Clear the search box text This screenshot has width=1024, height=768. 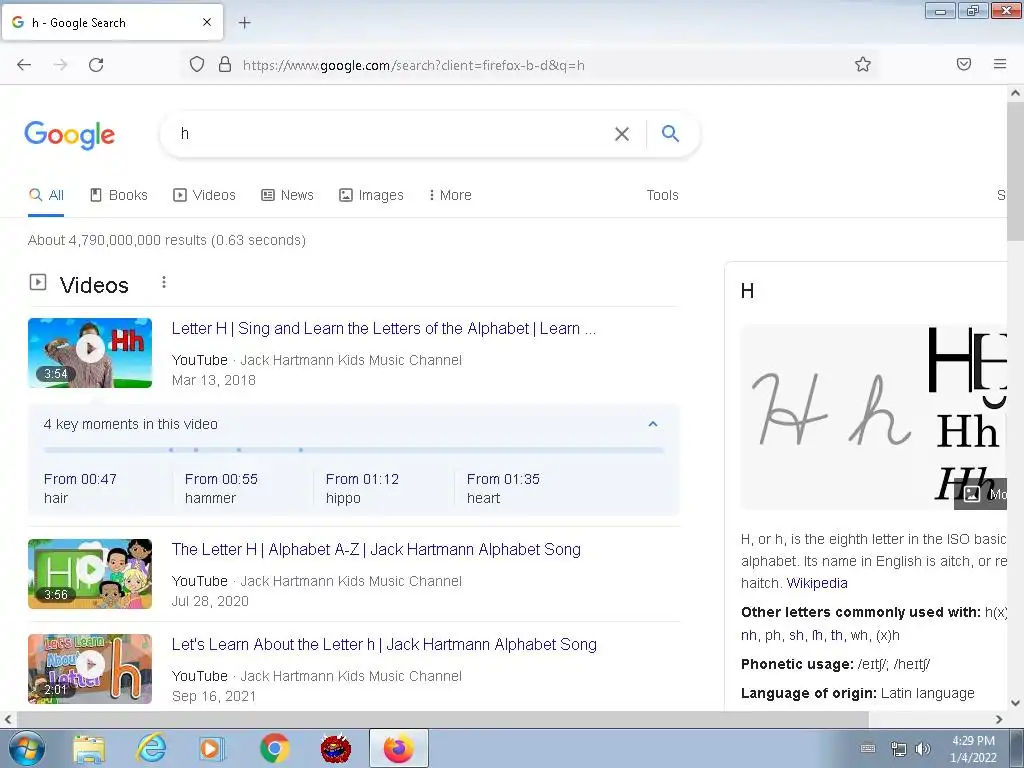coord(622,134)
